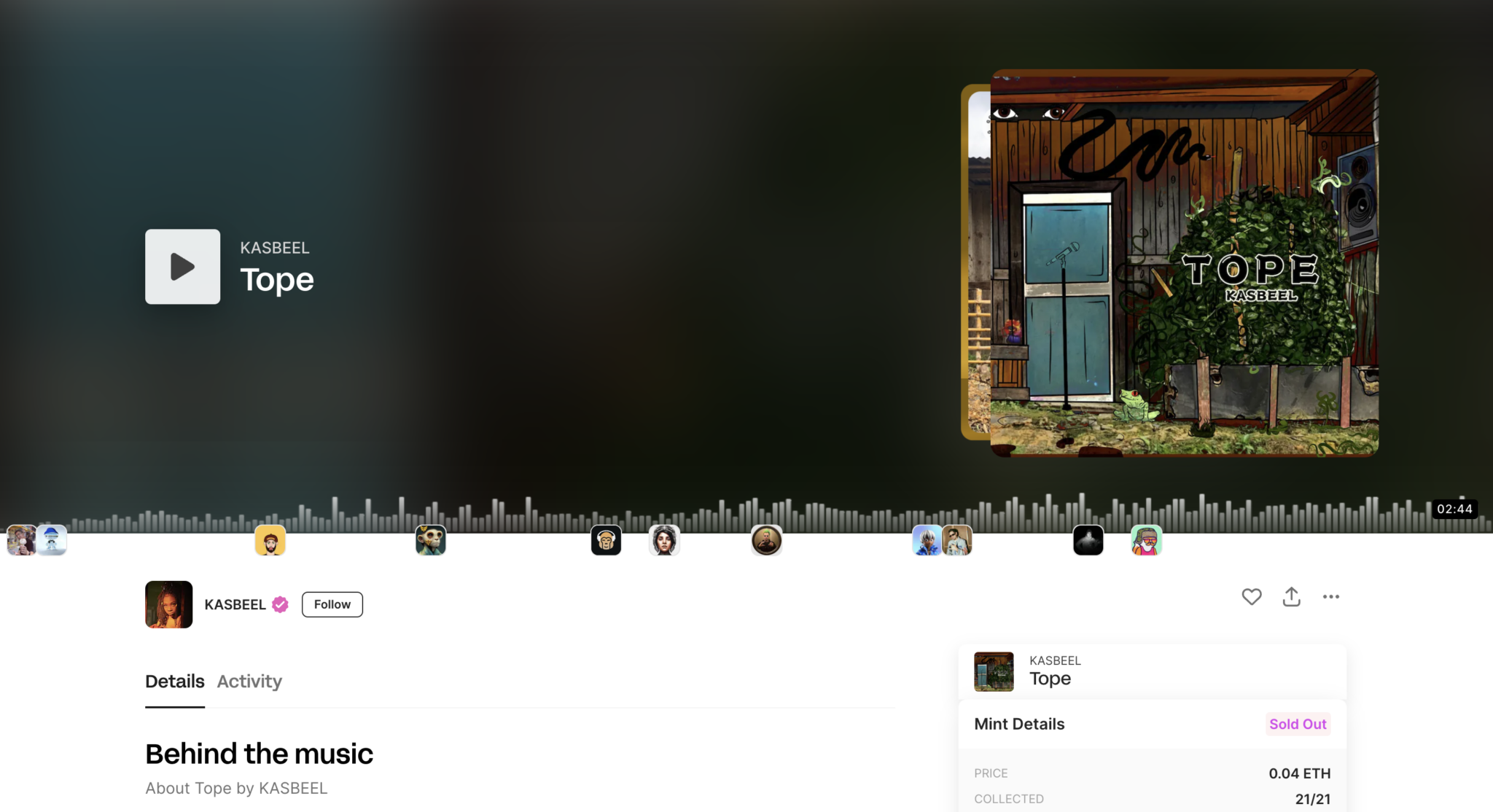Follow KASBEEL artist profile
Image resolution: width=1493 pixels, height=812 pixels.
pyautogui.click(x=333, y=604)
